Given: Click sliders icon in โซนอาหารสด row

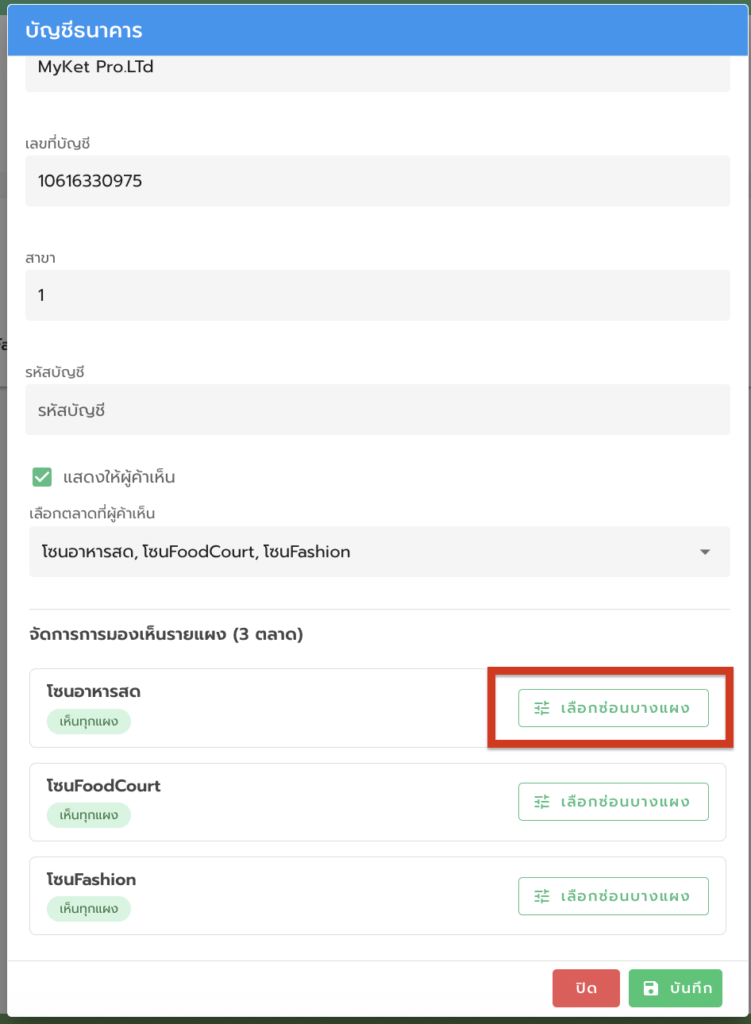Looking at the screenshot, I should pyautogui.click(x=542, y=708).
